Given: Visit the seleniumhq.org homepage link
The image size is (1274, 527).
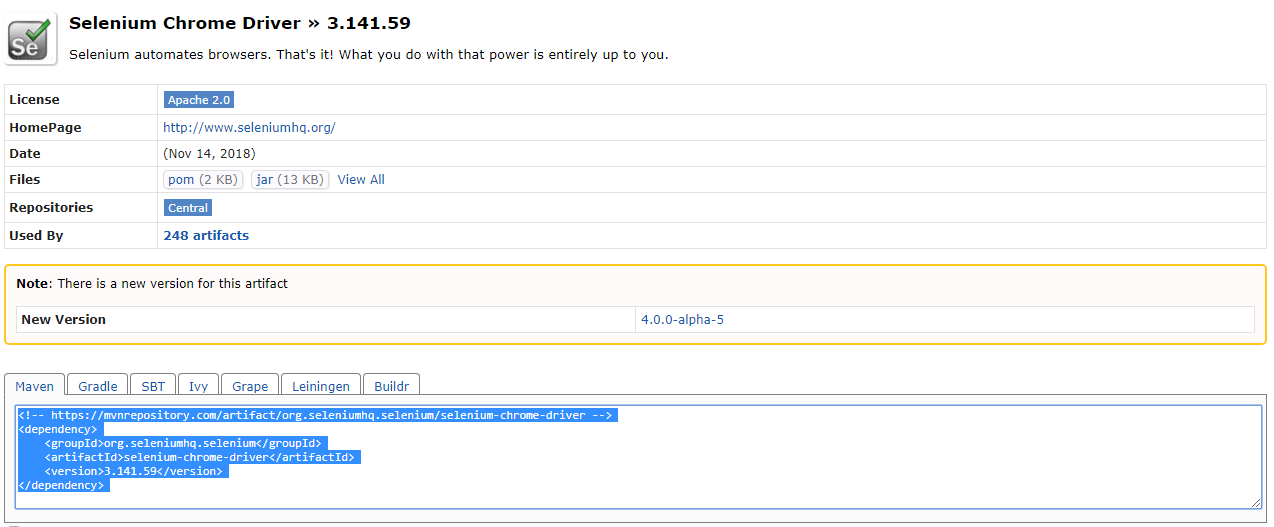Looking at the screenshot, I should pos(249,127).
